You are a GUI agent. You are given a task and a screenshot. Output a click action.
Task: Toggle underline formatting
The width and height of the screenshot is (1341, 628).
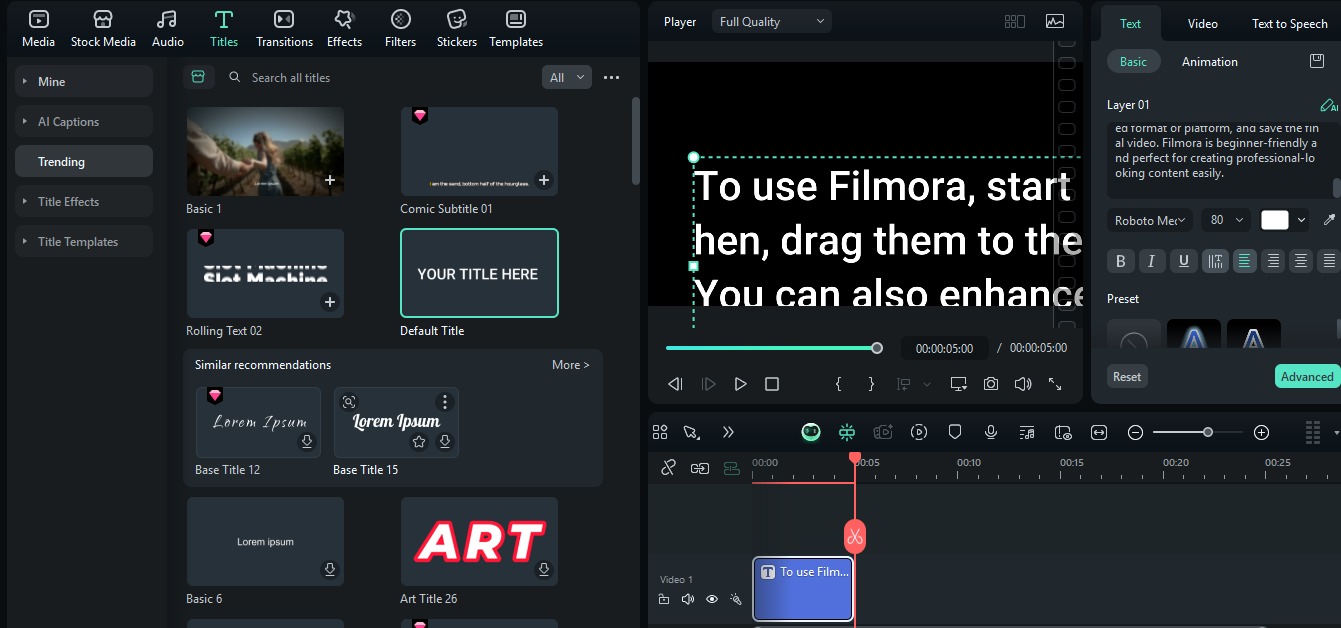(x=1184, y=262)
